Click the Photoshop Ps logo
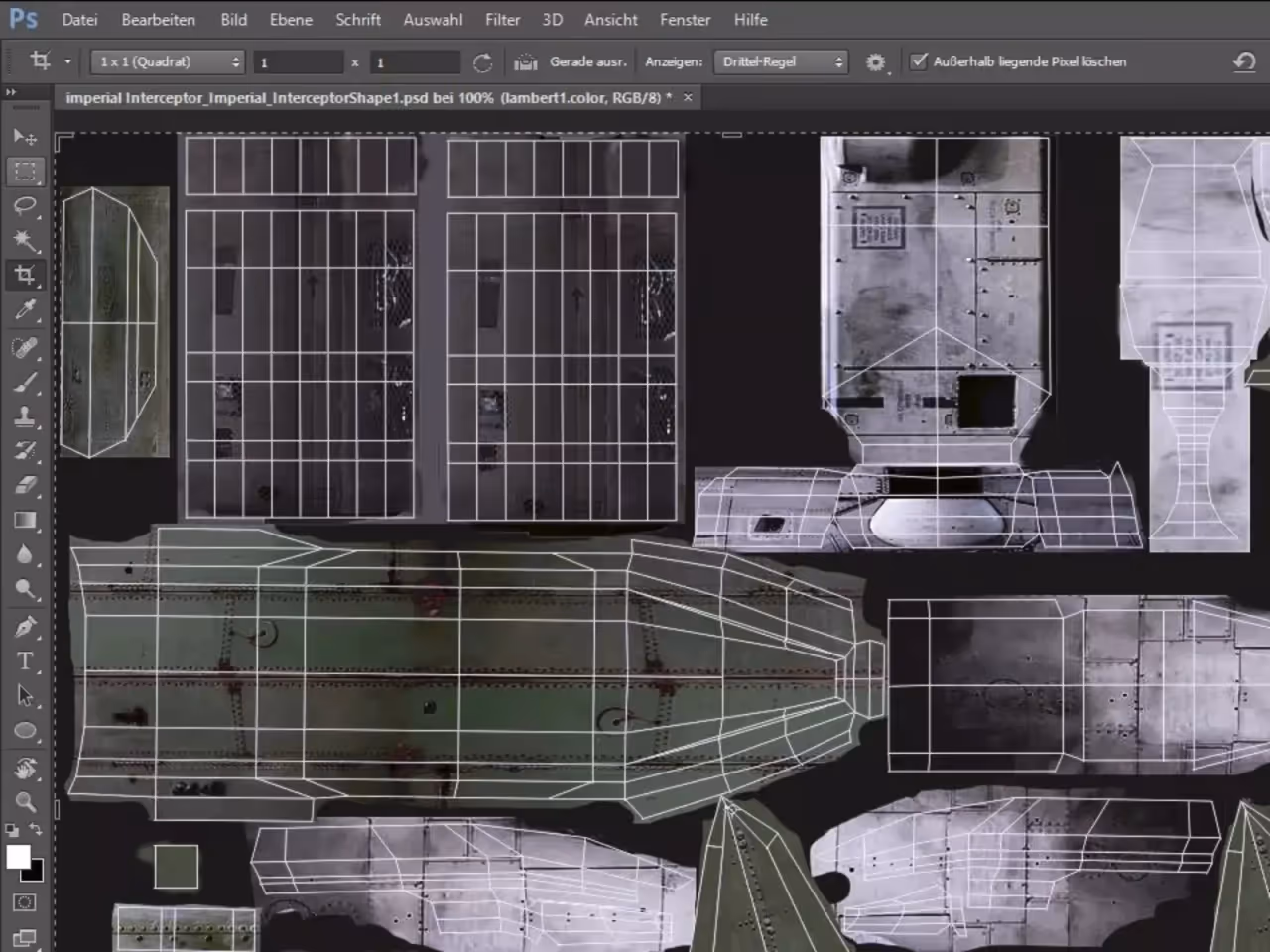This screenshot has height=952, width=1270. pos(24,19)
